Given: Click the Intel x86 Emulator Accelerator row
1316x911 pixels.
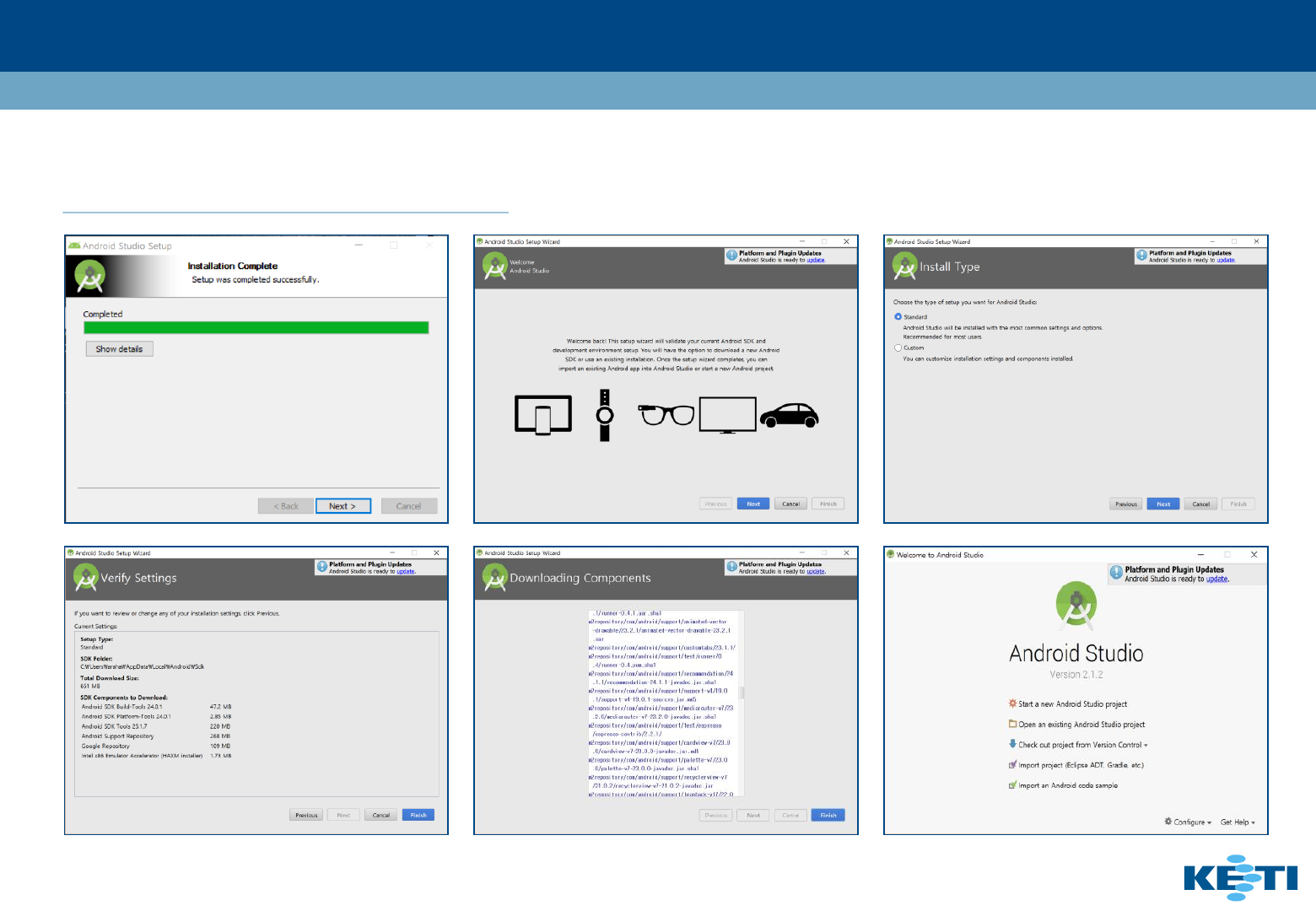Looking at the screenshot, I should point(157,756).
